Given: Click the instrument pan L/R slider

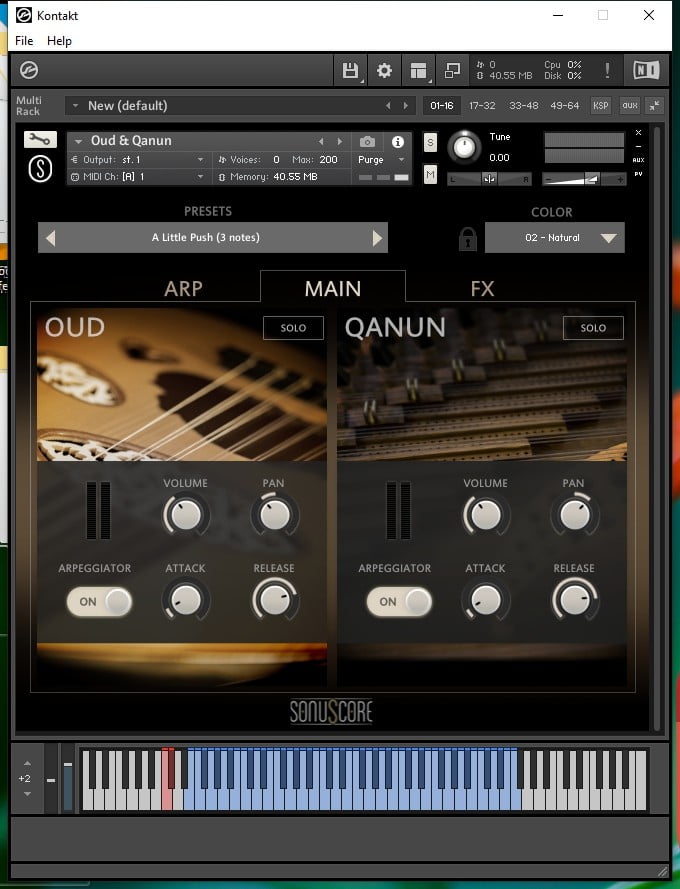Looking at the screenshot, I should coord(489,179).
